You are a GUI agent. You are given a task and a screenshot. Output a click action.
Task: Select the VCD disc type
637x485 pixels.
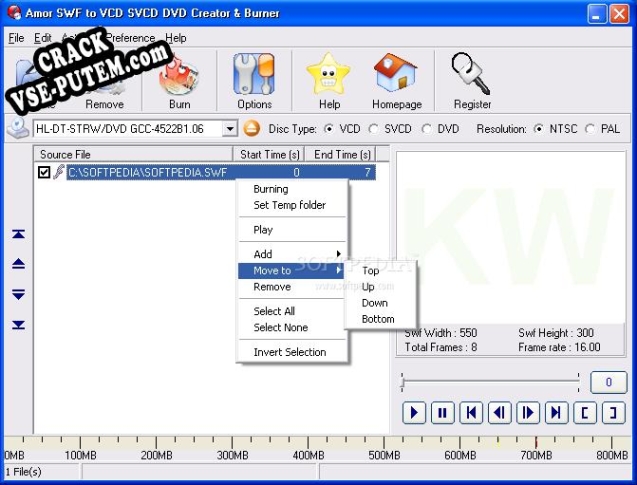[x=329, y=129]
